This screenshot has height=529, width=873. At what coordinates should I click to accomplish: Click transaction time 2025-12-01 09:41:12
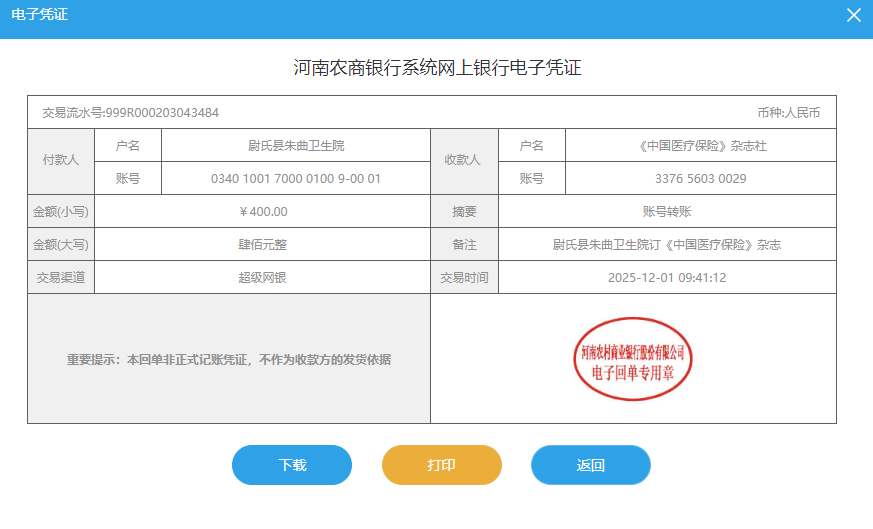pos(667,278)
